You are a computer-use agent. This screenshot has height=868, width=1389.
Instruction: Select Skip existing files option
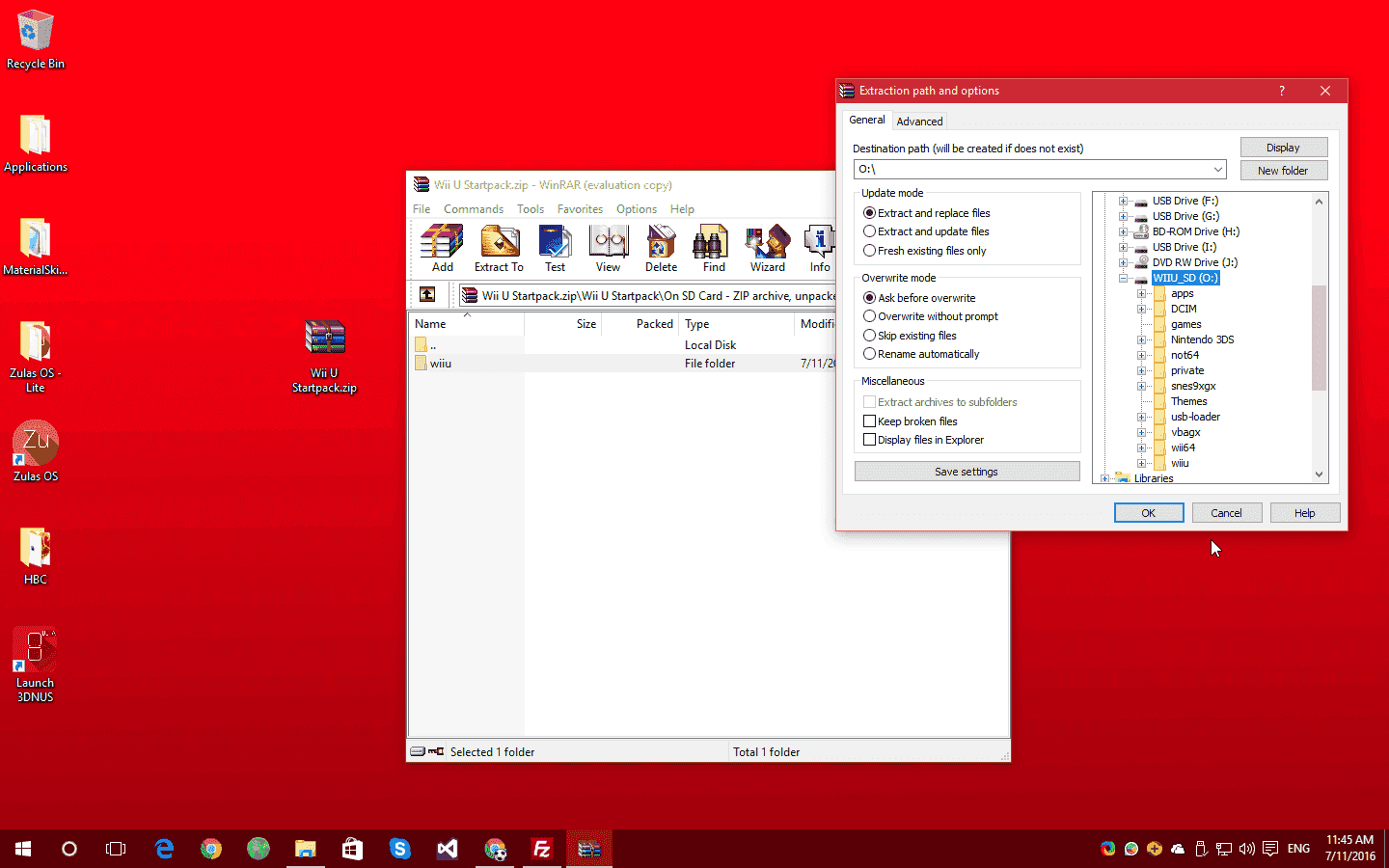pyautogui.click(x=869, y=336)
